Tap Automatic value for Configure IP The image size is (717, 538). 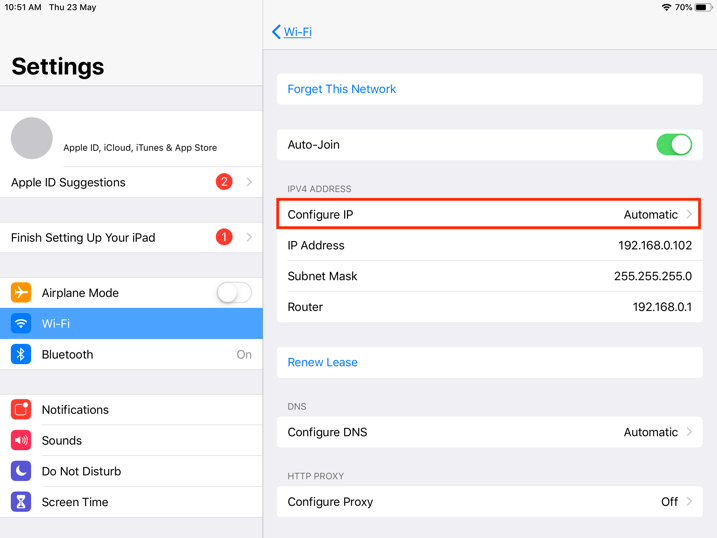tap(651, 214)
